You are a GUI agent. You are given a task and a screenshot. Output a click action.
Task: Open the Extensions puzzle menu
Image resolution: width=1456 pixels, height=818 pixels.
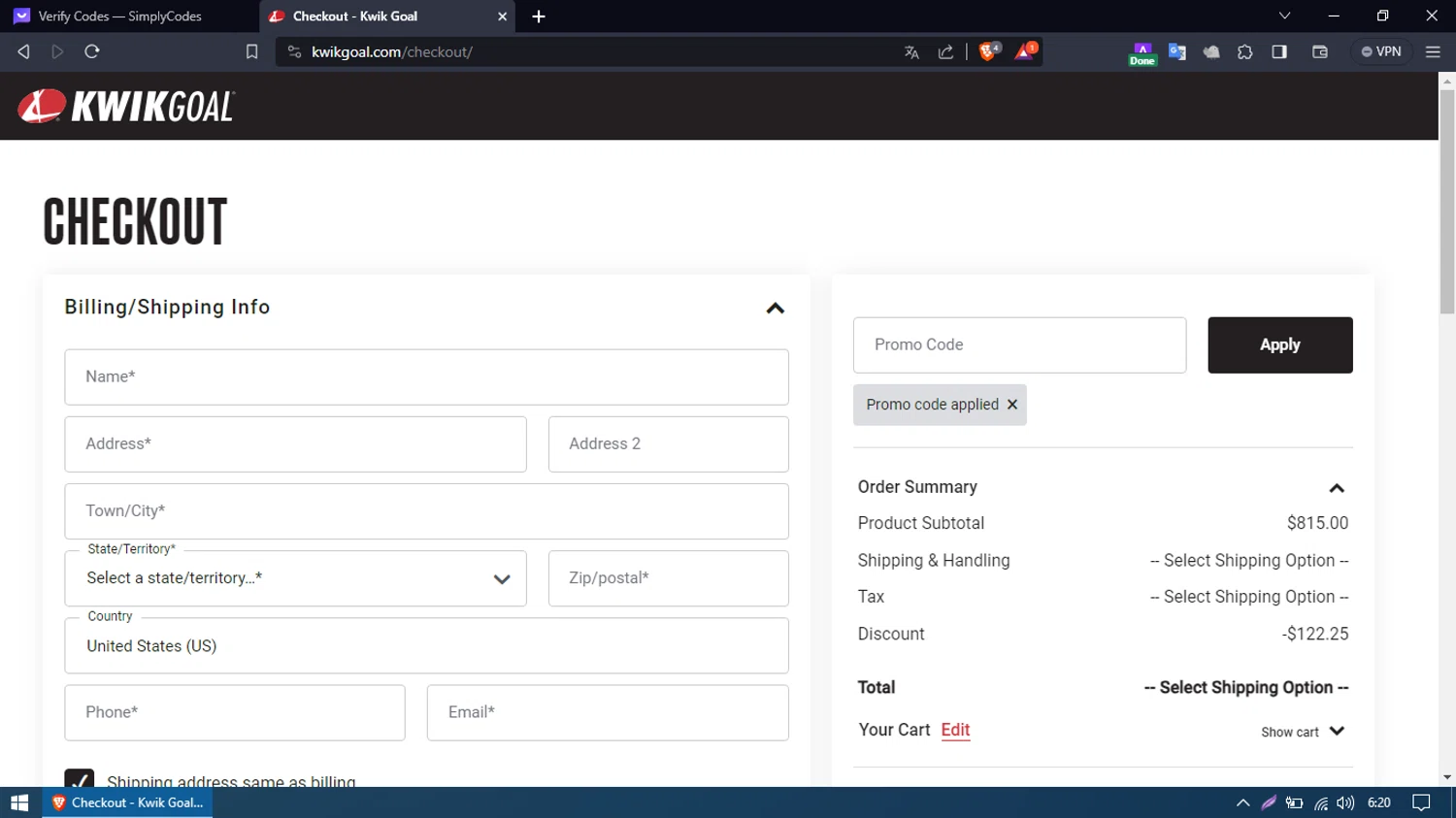1245,52
